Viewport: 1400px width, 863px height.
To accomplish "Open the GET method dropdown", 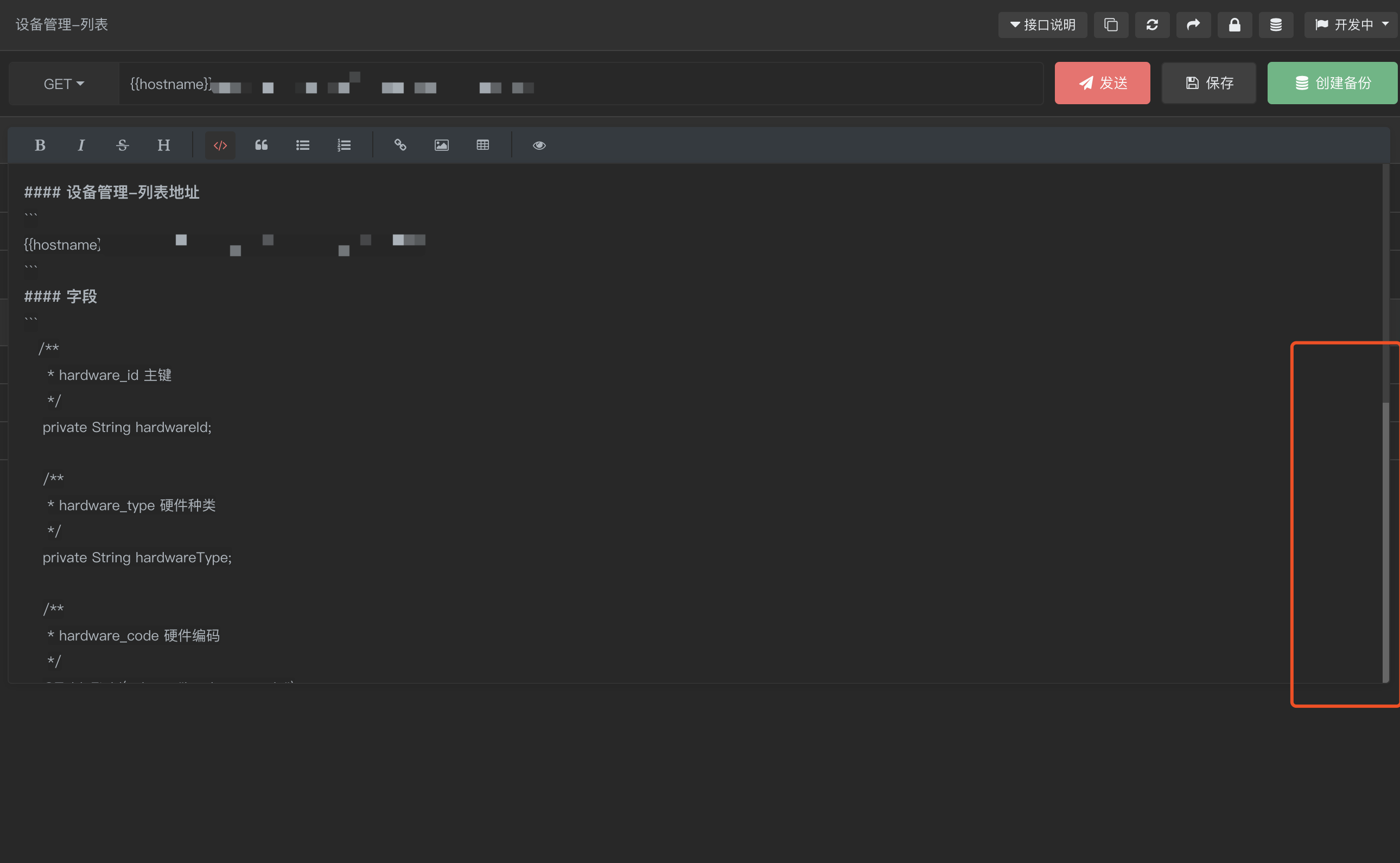I will 64,84.
